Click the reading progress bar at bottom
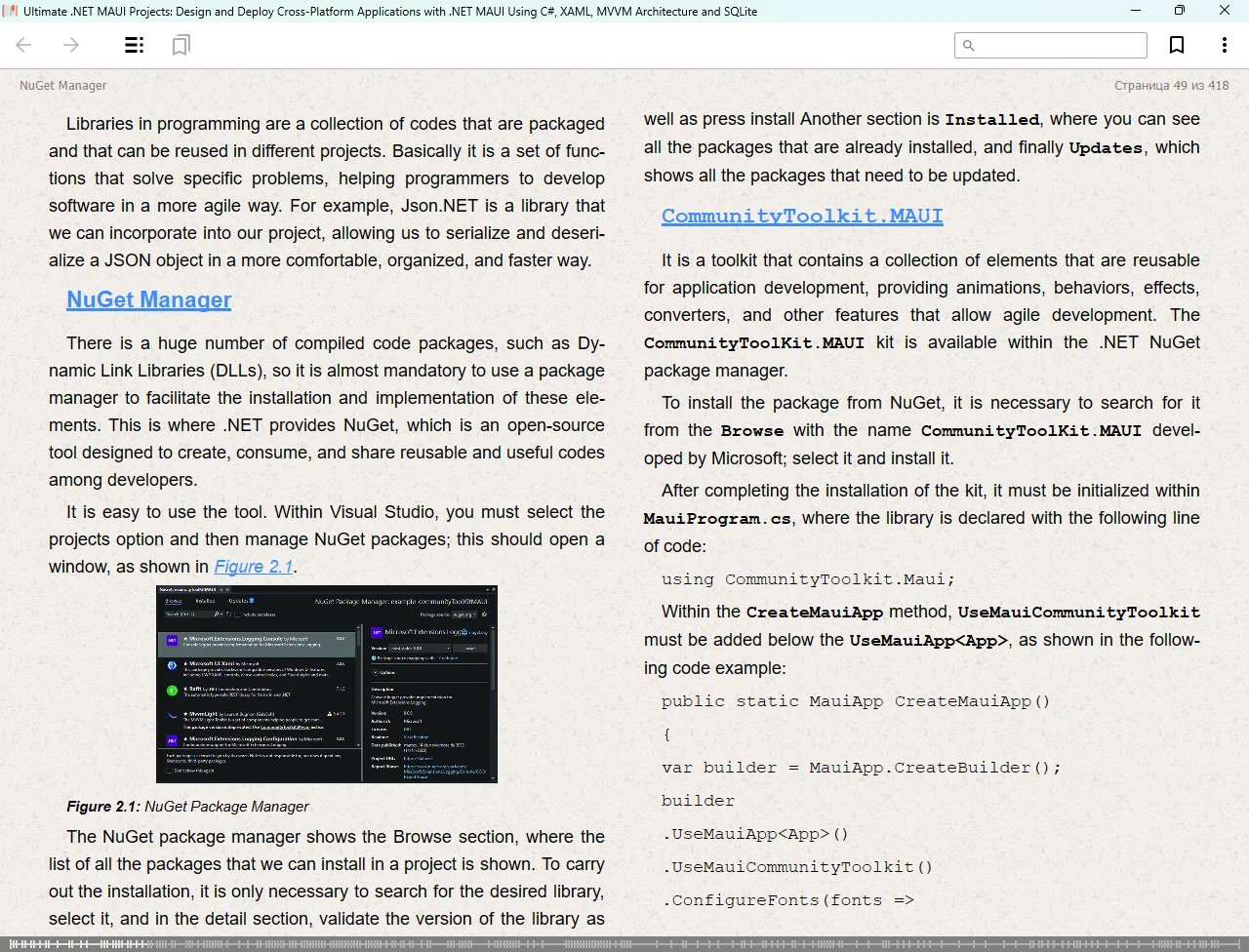This screenshot has width=1249, height=952. point(624,943)
